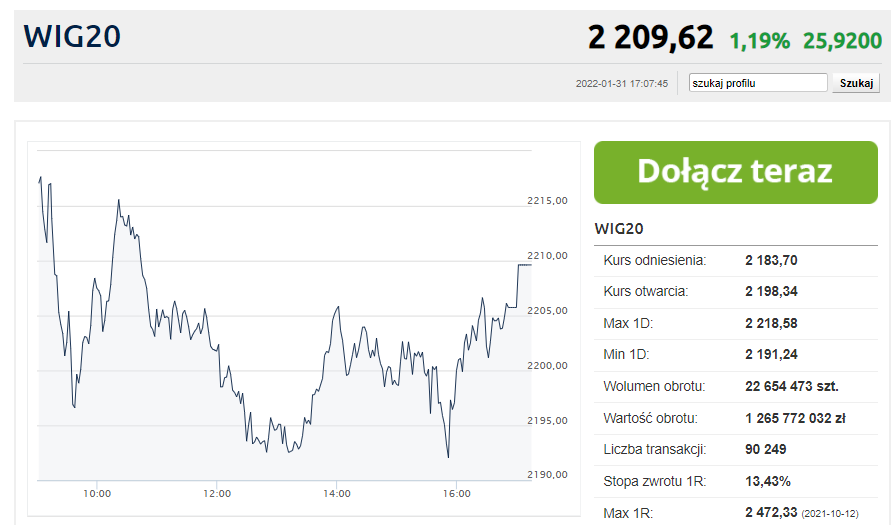Select the "Kurs otwarcia" value 2 198,34
This screenshot has width=895, height=525.
pyautogui.click(x=771, y=292)
